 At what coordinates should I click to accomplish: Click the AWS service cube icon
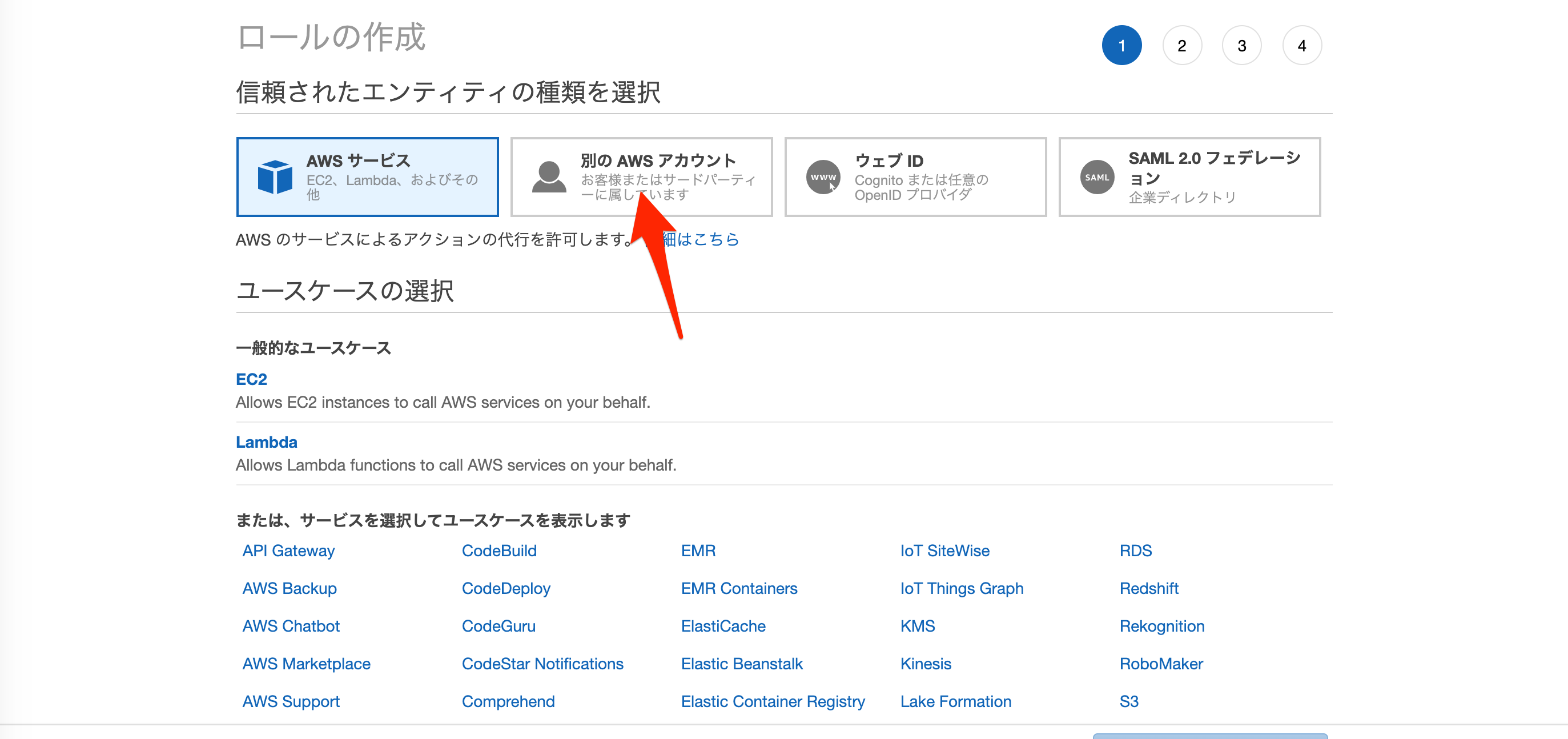(275, 177)
